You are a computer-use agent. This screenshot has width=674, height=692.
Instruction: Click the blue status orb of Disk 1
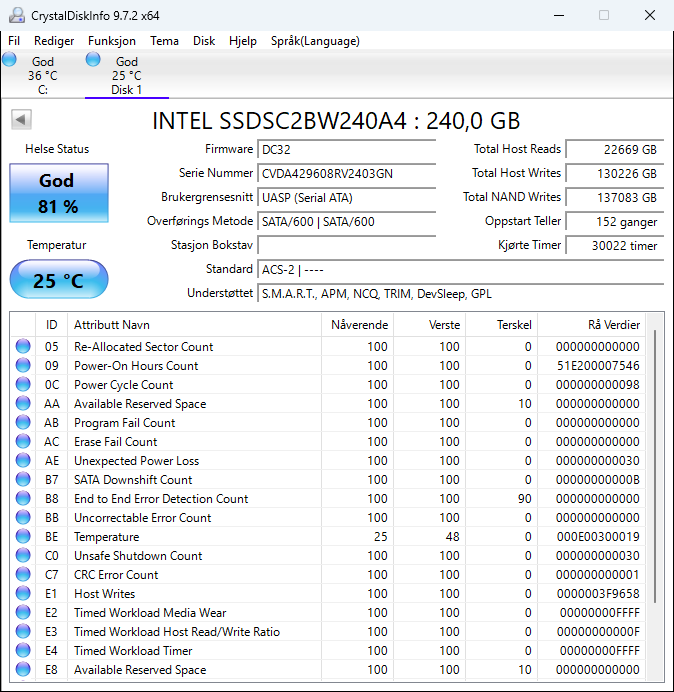(93, 59)
